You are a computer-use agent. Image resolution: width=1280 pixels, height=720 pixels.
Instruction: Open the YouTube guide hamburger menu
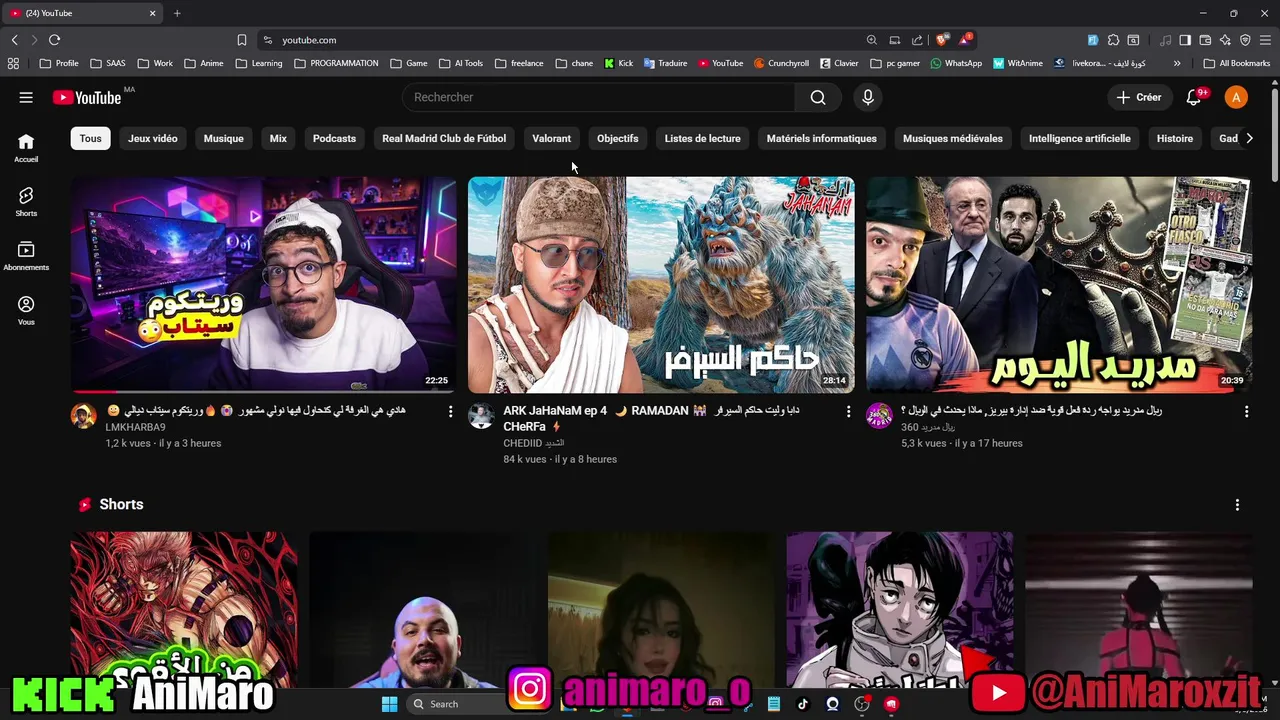(x=26, y=97)
